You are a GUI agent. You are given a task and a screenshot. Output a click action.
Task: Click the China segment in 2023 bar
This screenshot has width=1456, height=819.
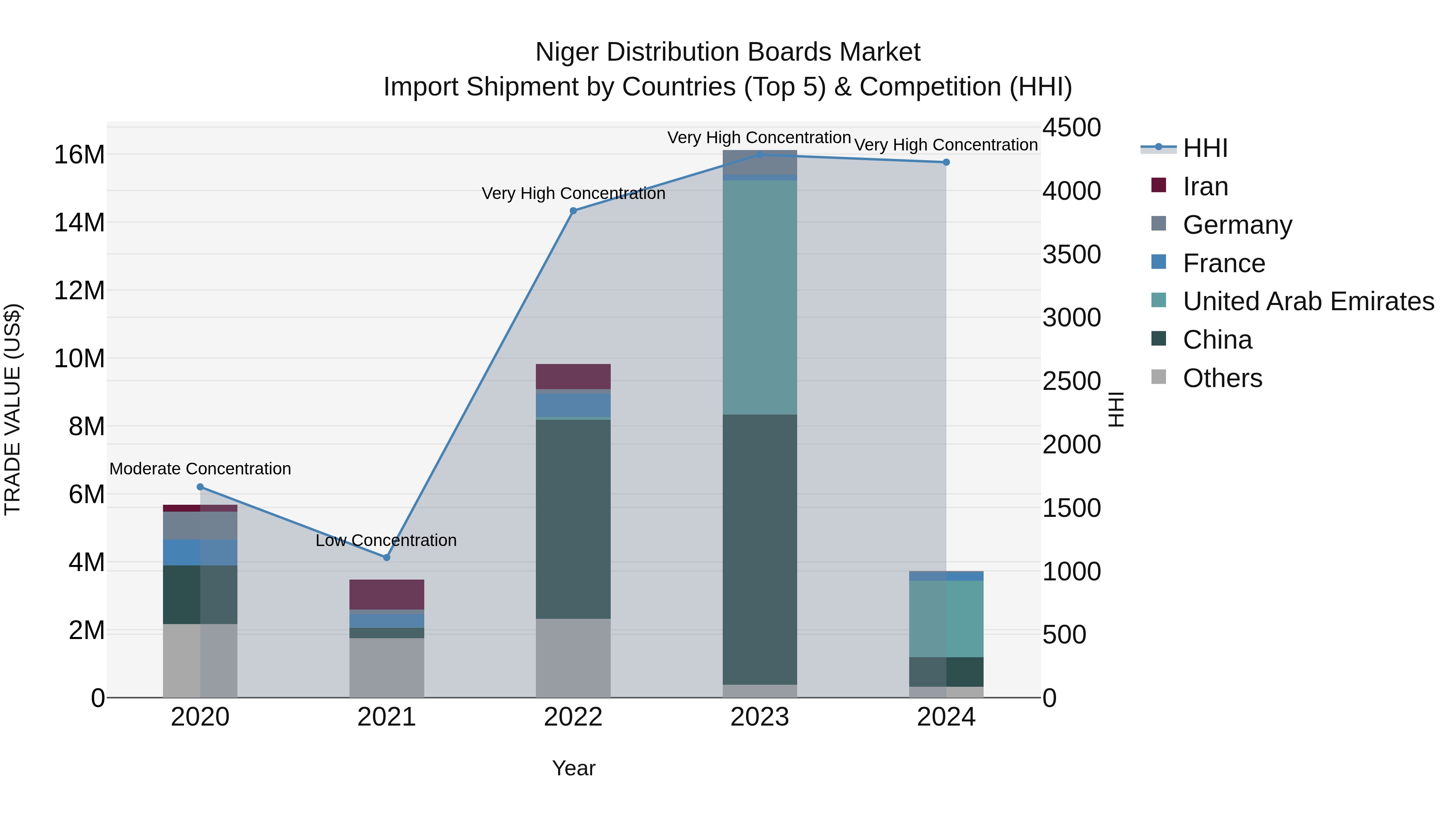pos(760,549)
